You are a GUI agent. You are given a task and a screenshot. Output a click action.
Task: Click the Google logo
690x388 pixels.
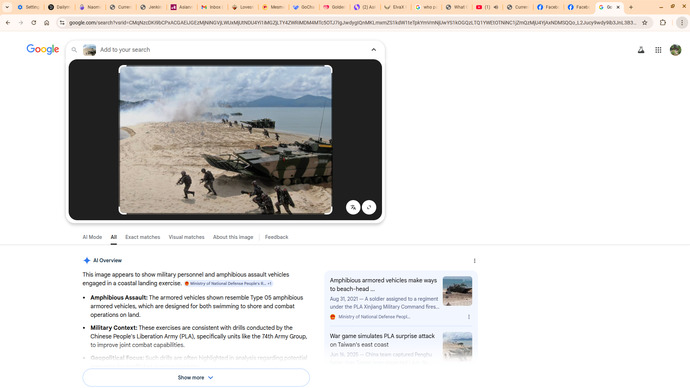pyautogui.click(x=43, y=49)
